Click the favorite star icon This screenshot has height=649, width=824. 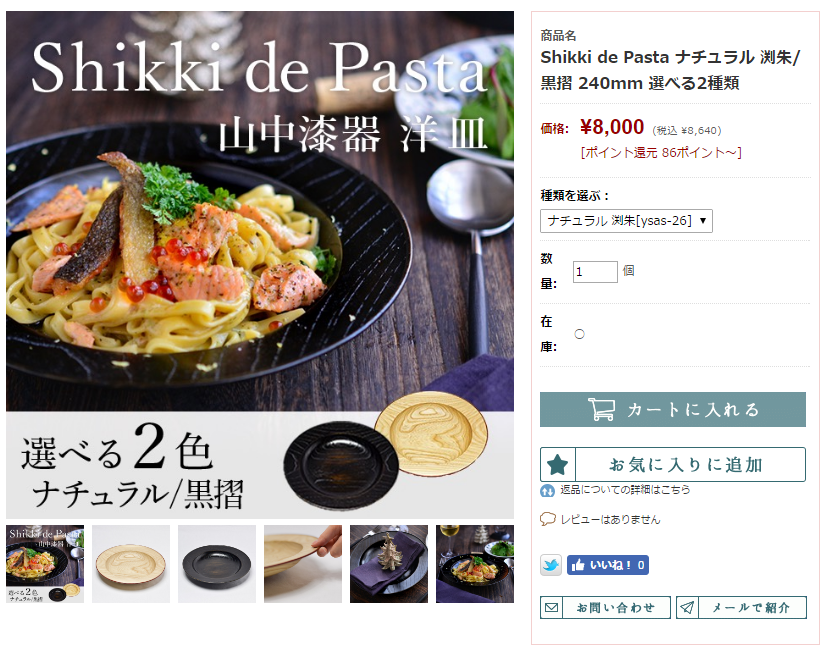tap(558, 465)
